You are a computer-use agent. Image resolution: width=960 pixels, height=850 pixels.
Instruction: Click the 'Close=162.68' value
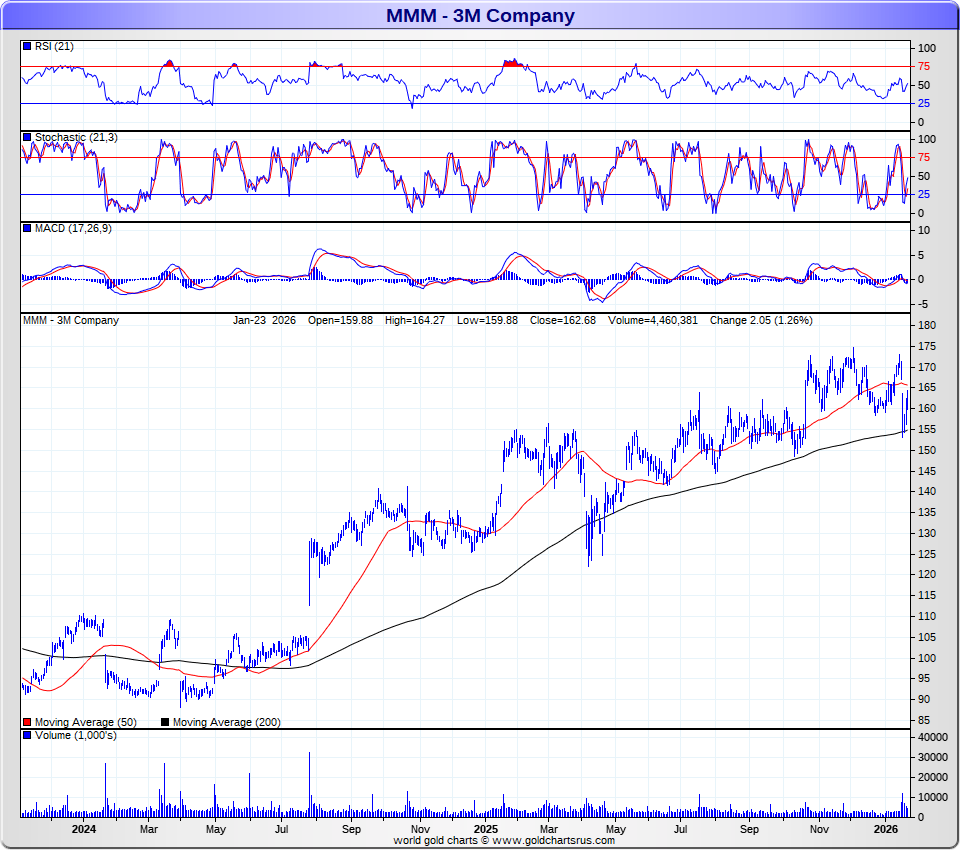[x=563, y=320]
